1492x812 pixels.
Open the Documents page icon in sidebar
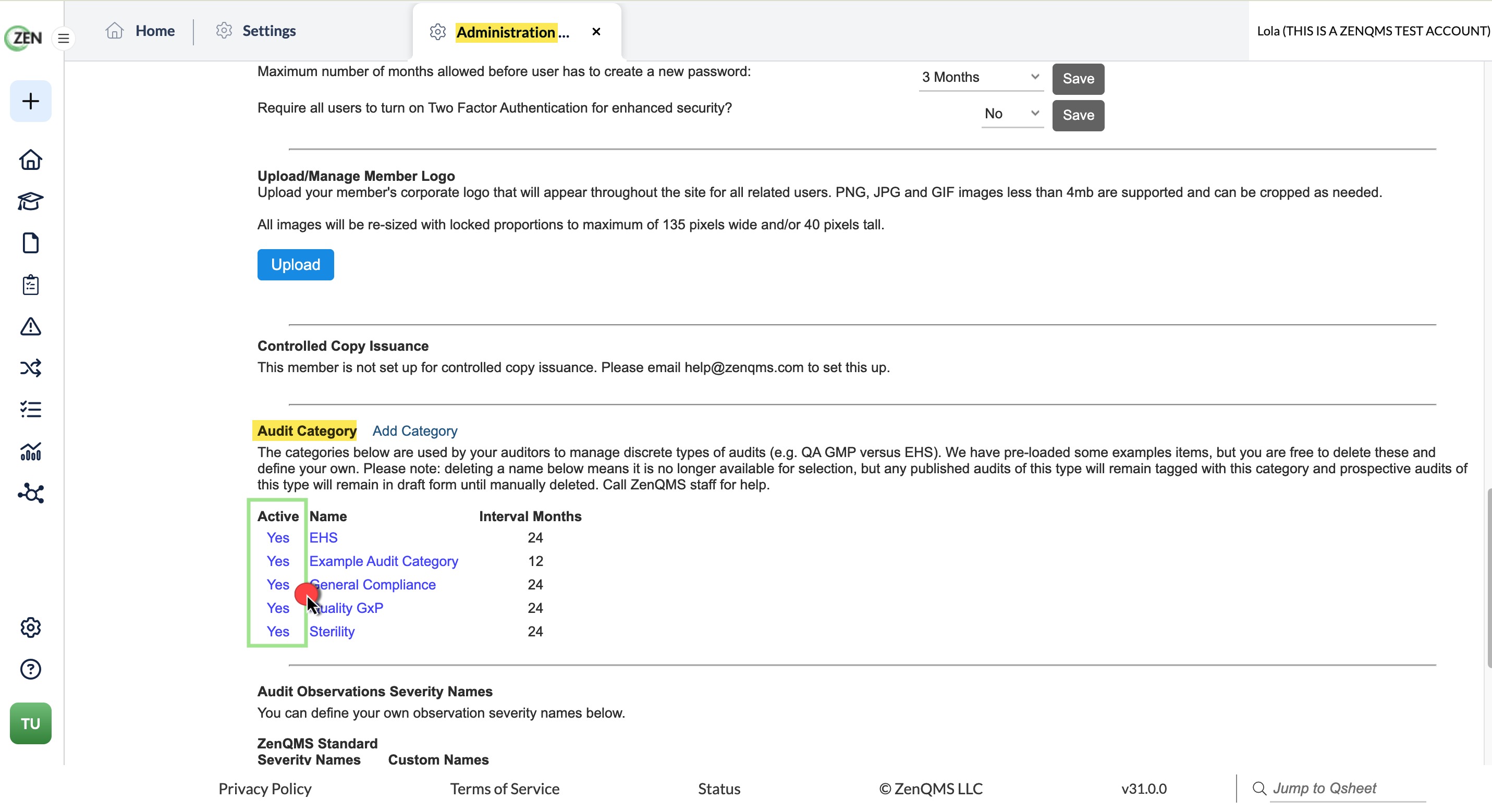coord(31,243)
